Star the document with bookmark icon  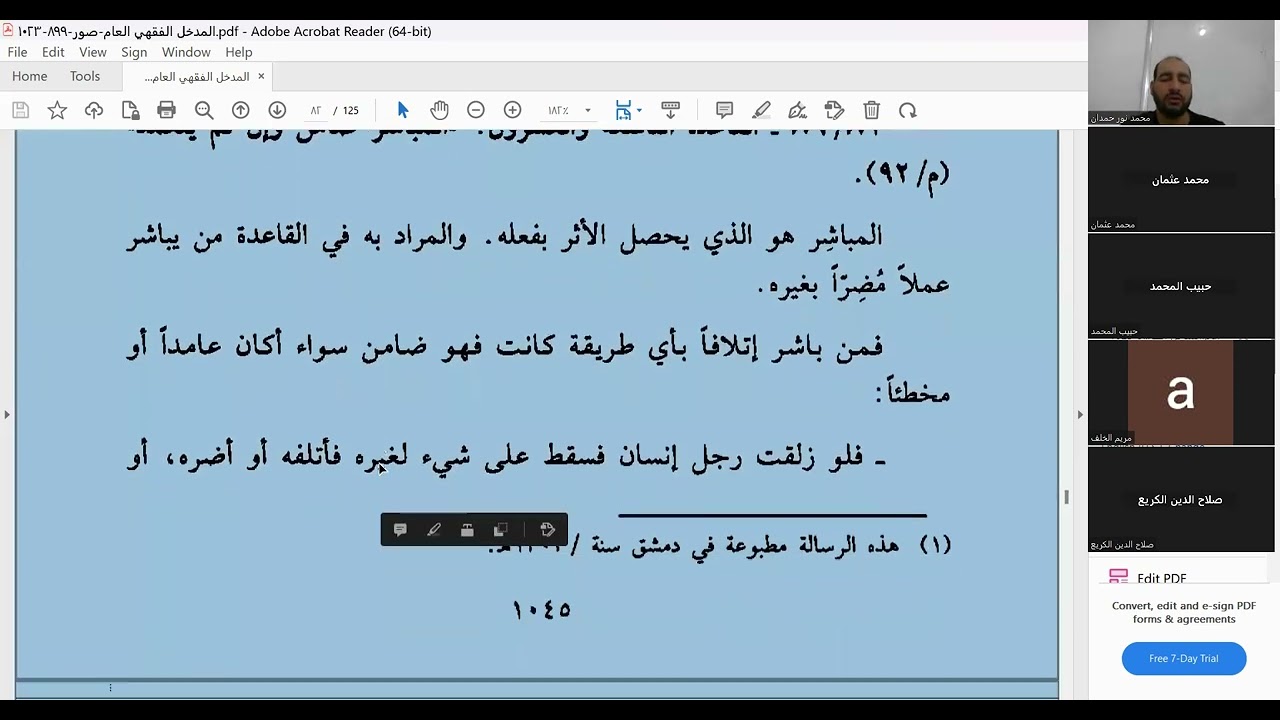coord(57,110)
